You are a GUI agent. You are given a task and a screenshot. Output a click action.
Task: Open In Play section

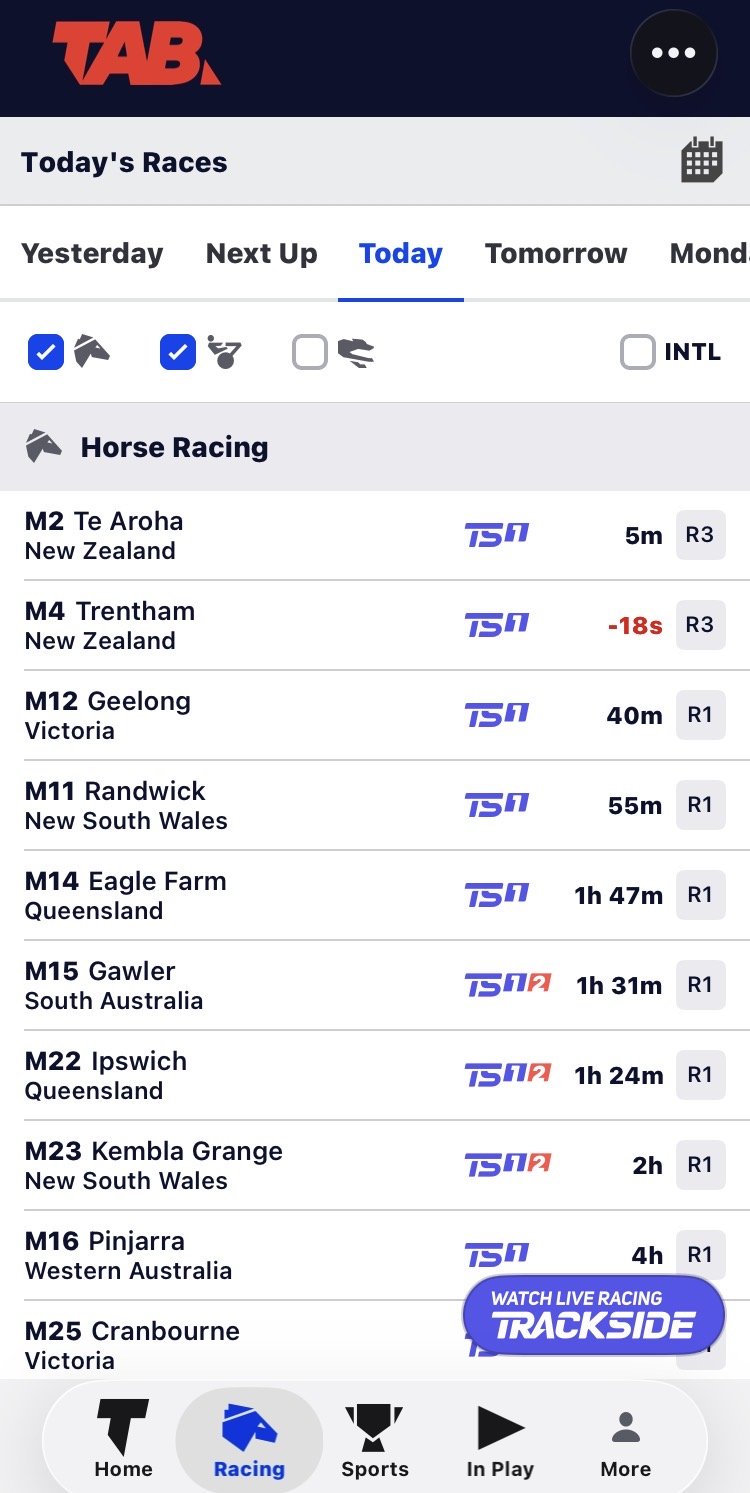500,1440
